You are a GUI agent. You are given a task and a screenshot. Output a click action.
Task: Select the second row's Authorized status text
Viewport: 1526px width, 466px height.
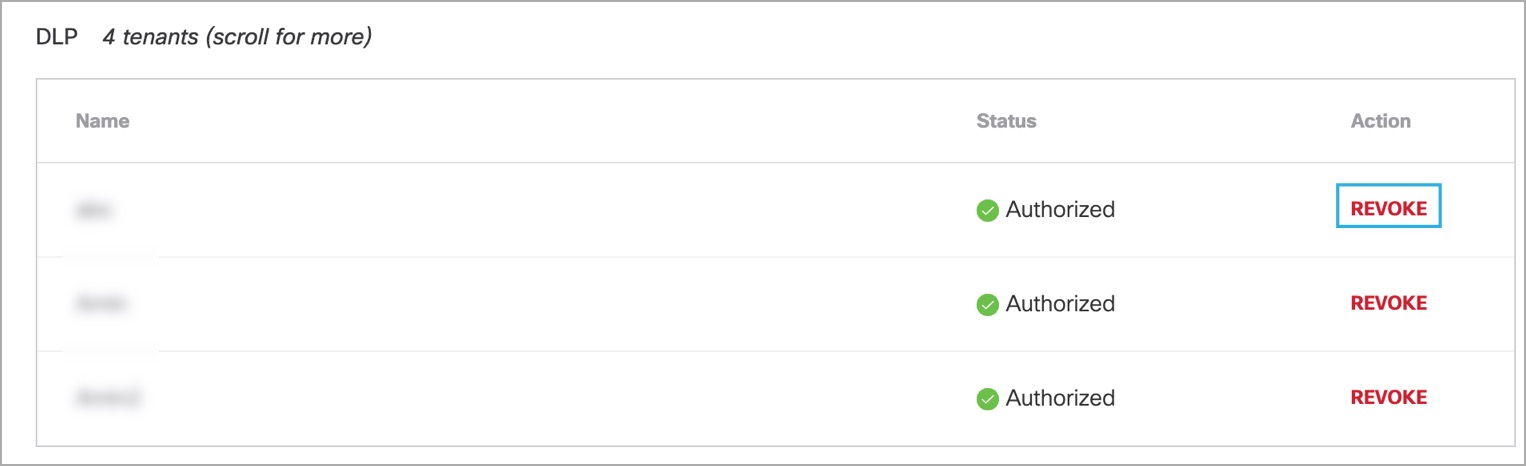point(1060,303)
